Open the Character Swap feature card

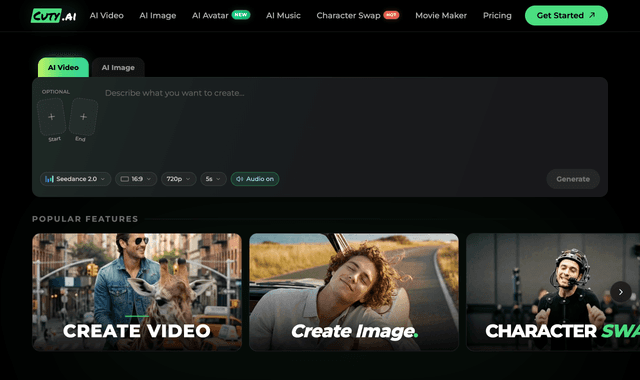[553, 292]
